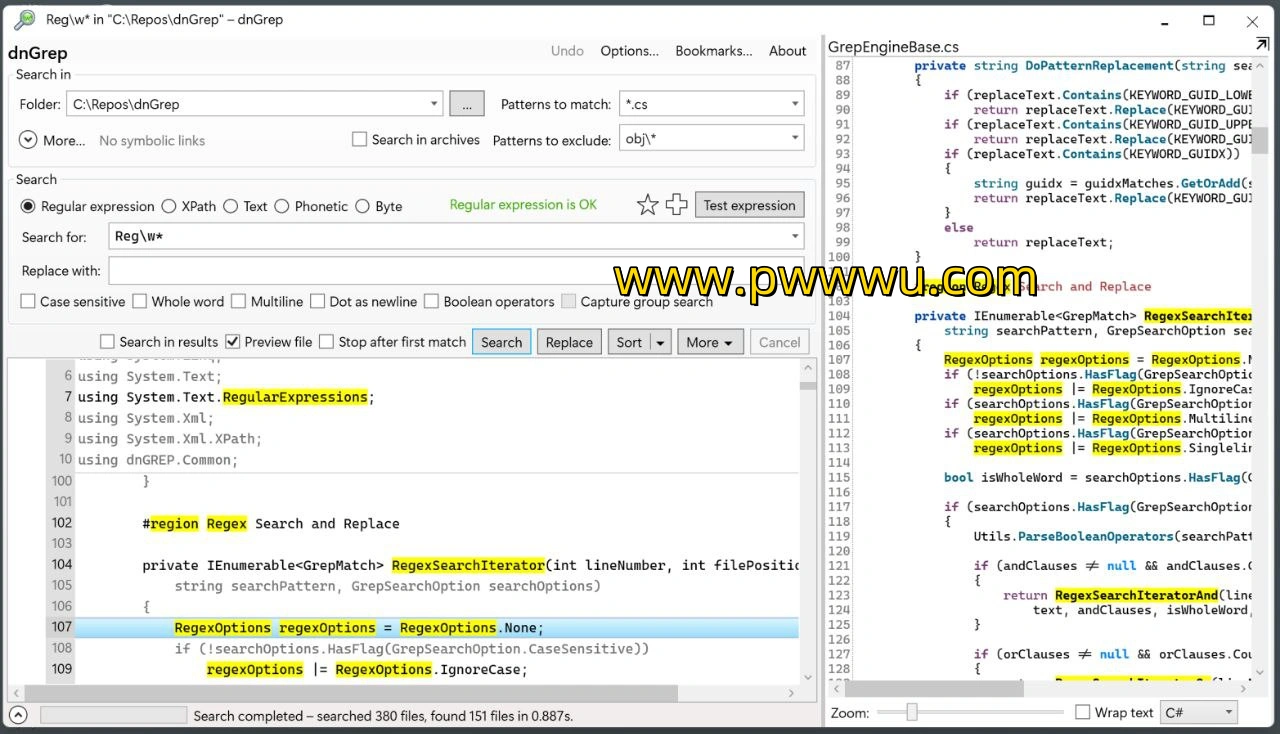Click the search progress bar
The image size is (1280, 734).
pos(113,716)
